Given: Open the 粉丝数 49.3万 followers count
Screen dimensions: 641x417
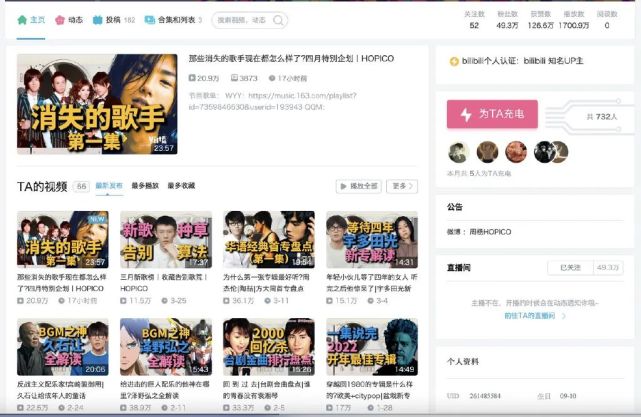Looking at the screenshot, I should coord(507,20).
